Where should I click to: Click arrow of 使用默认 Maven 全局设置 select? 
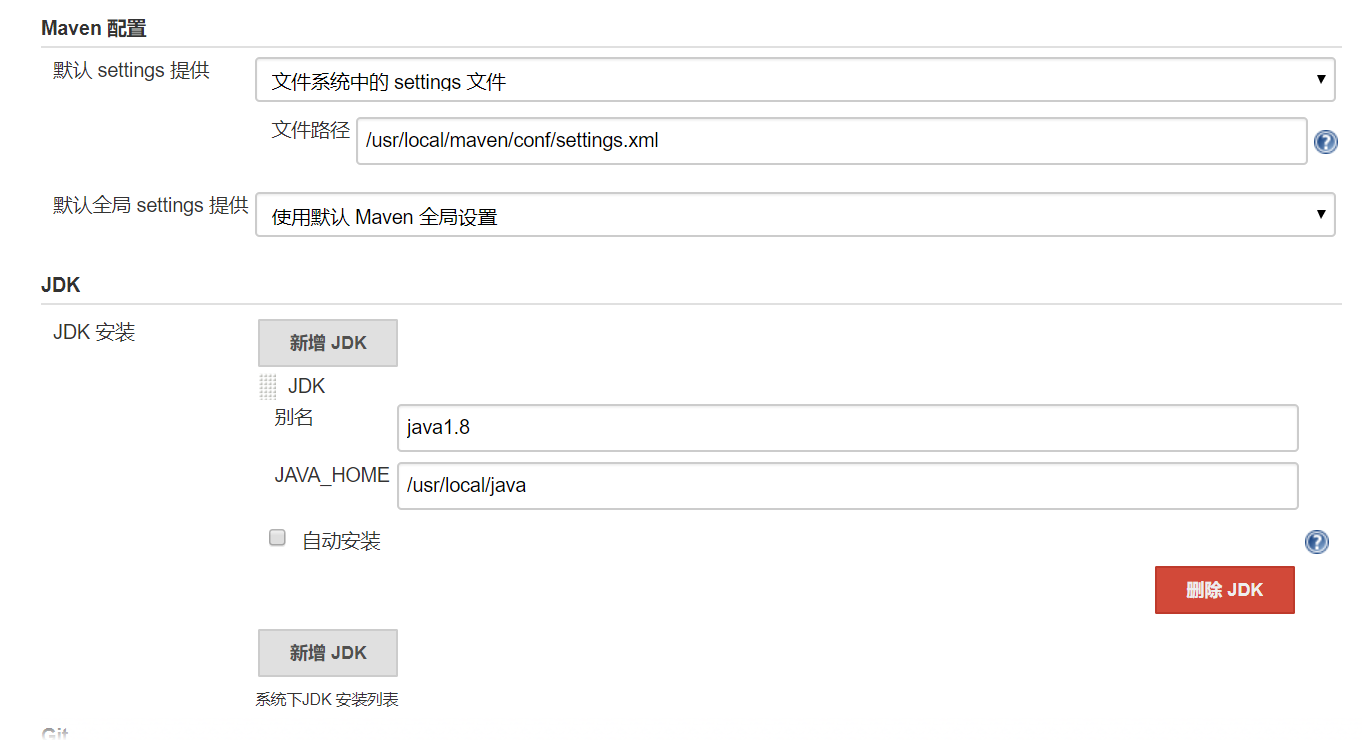[1321, 214]
